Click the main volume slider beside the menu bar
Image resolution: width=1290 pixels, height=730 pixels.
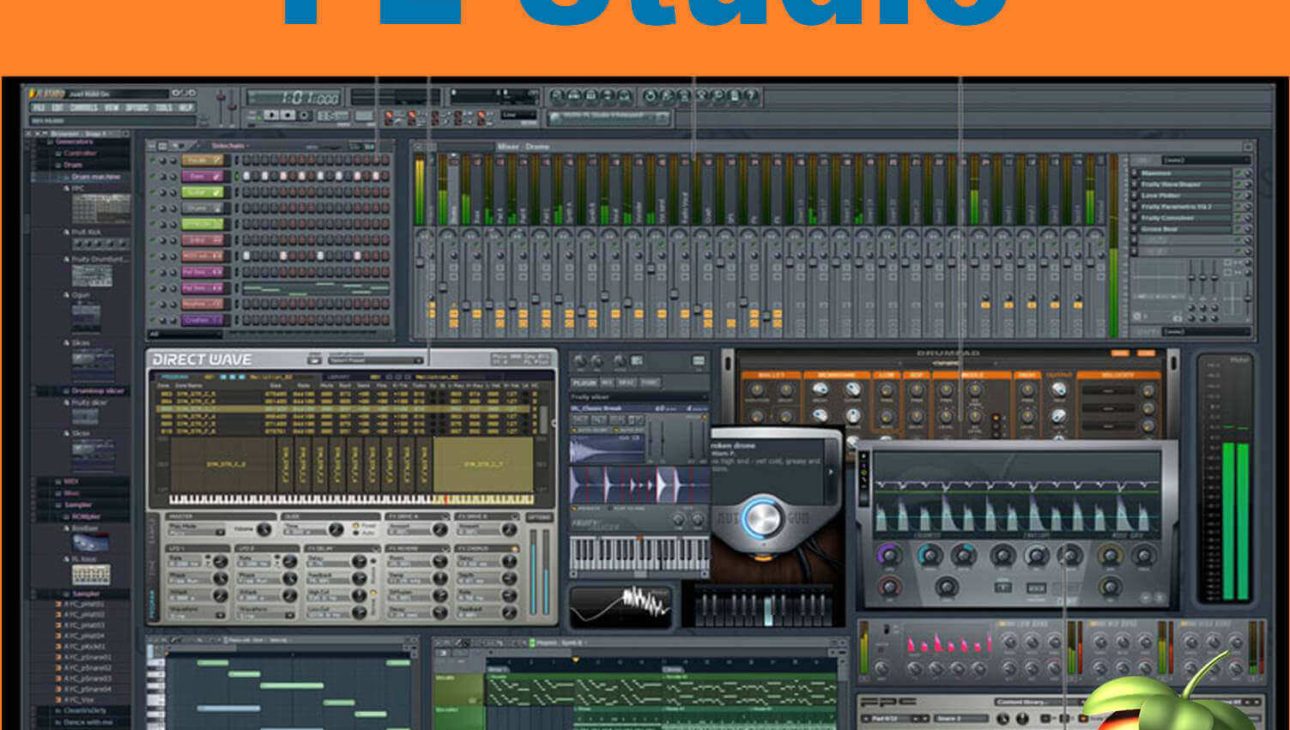coord(221,105)
